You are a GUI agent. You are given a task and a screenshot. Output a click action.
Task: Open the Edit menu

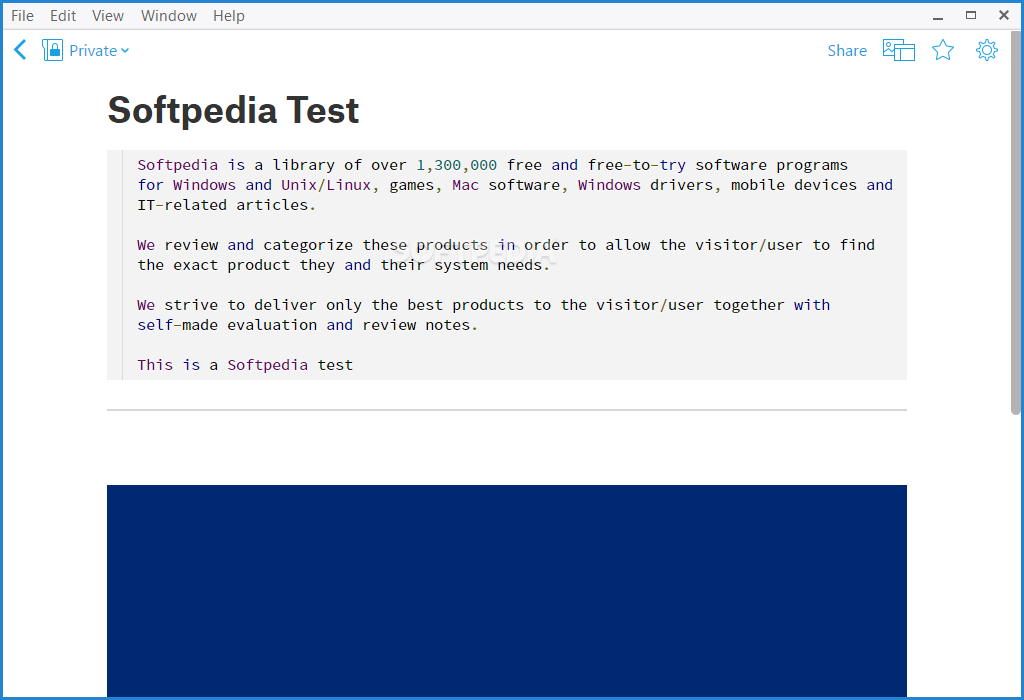click(63, 16)
